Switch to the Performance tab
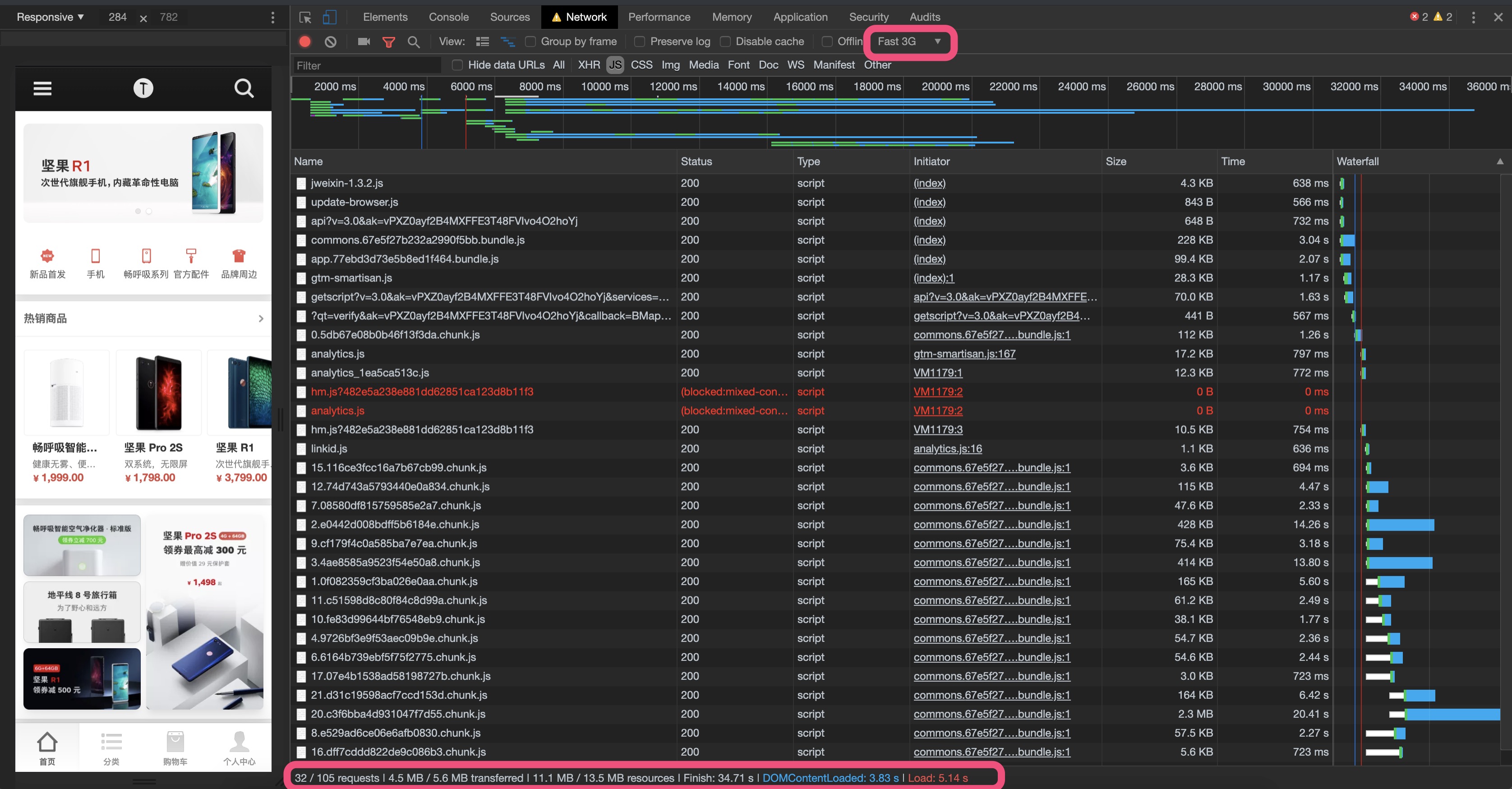The width and height of the screenshot is (1512, 789). pyautogui.click(x=659, y=17)
